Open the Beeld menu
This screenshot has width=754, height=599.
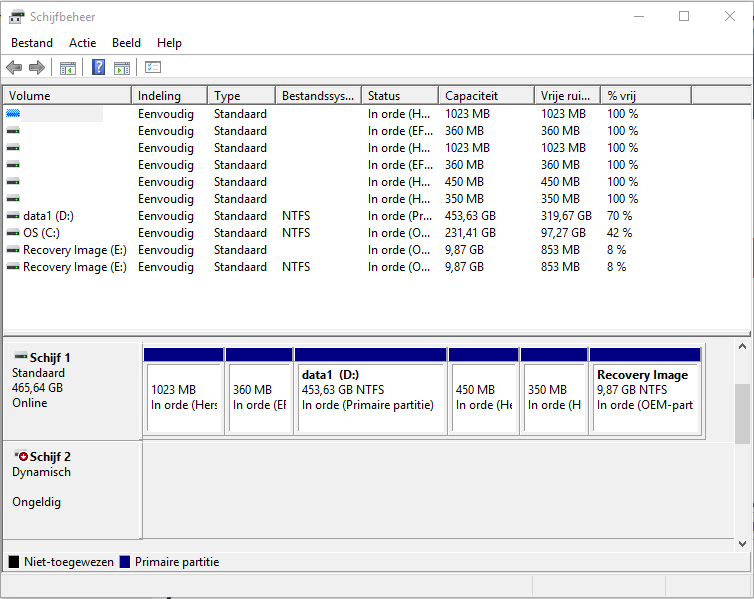(126, 43)
